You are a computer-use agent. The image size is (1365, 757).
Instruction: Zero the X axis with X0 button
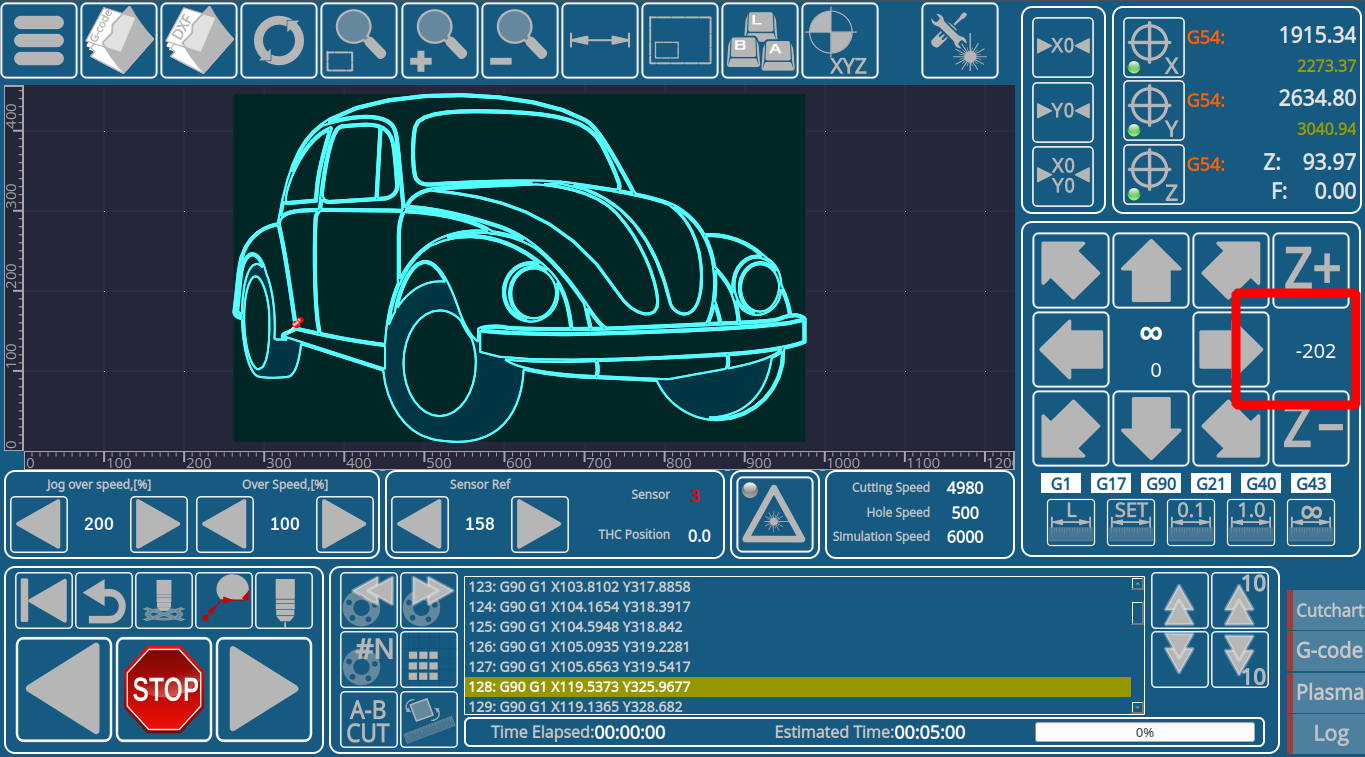click(1062, 46)
